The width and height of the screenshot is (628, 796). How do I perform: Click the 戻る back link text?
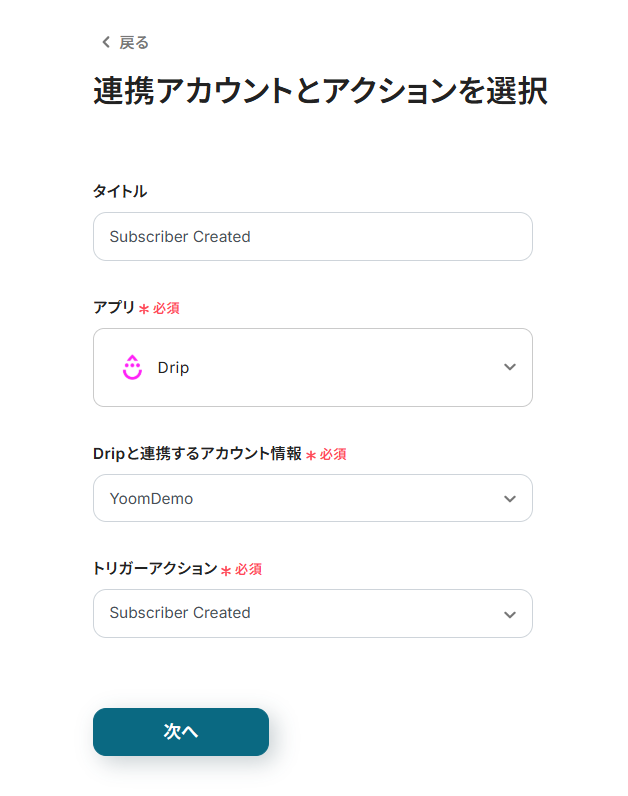click(x=134, y=42)
